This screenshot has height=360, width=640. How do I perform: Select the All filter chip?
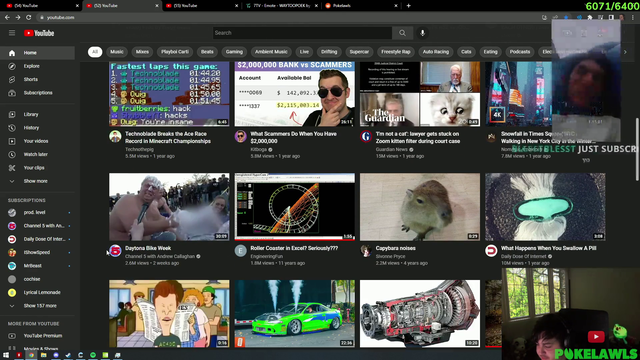point(95,52)
